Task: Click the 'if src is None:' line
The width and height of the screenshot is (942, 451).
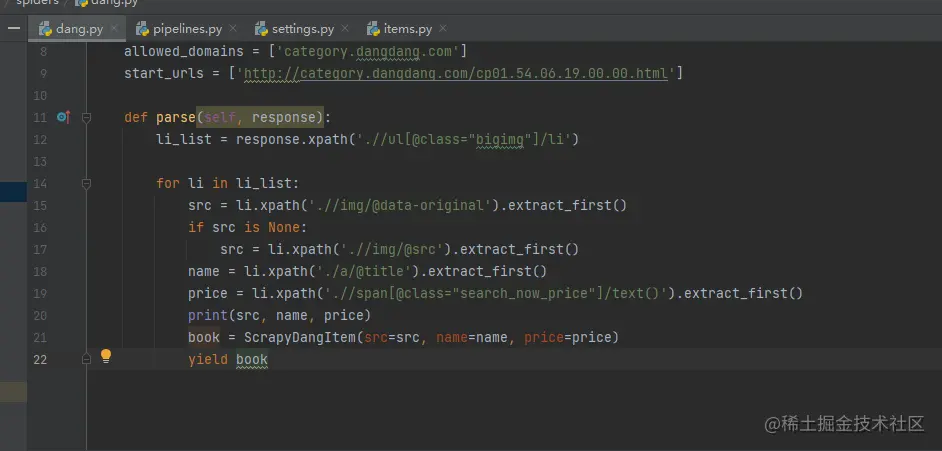Action: pyautogui.click(x=248, y=227)
